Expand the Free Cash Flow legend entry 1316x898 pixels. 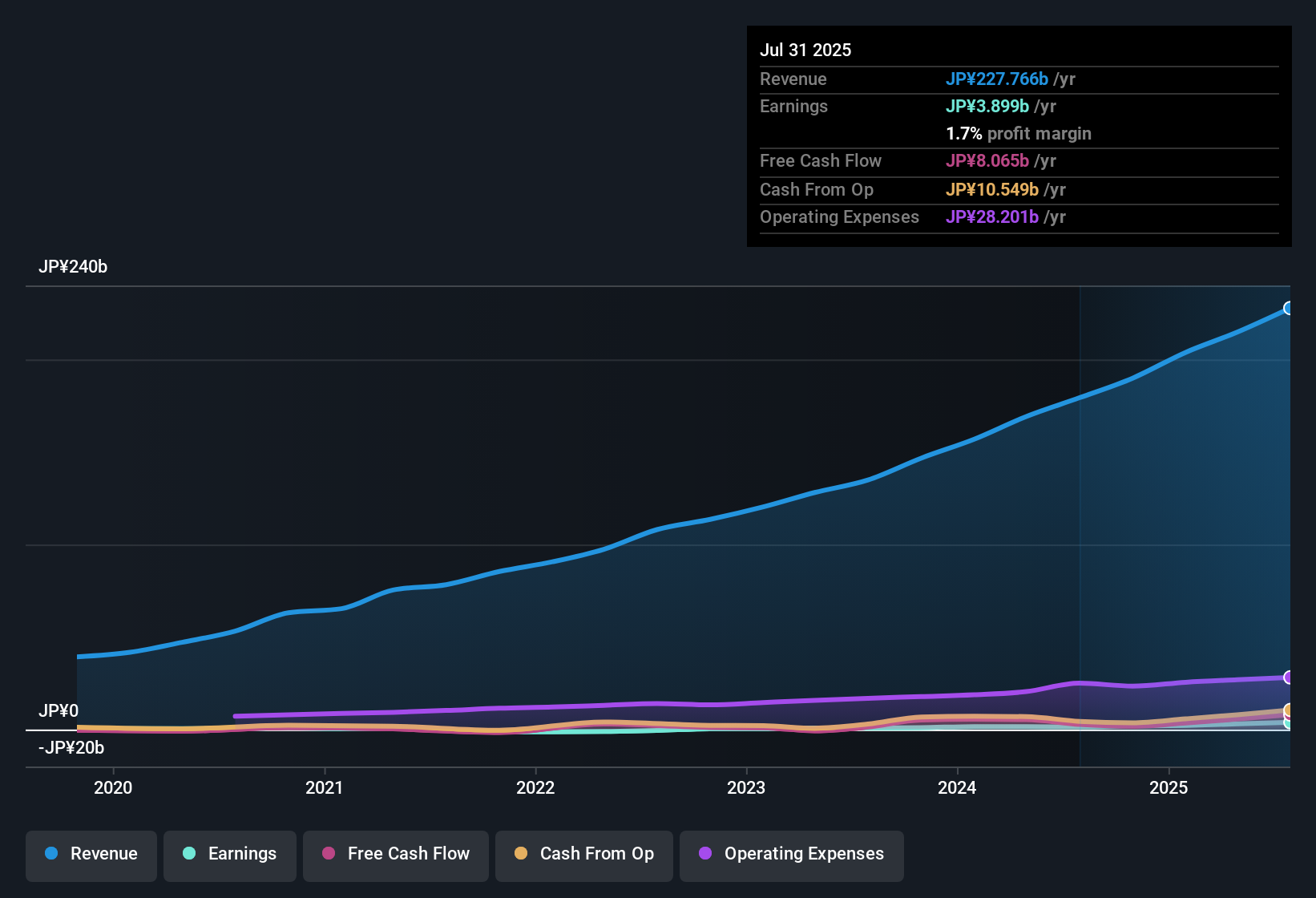click(x=395, y=855)
